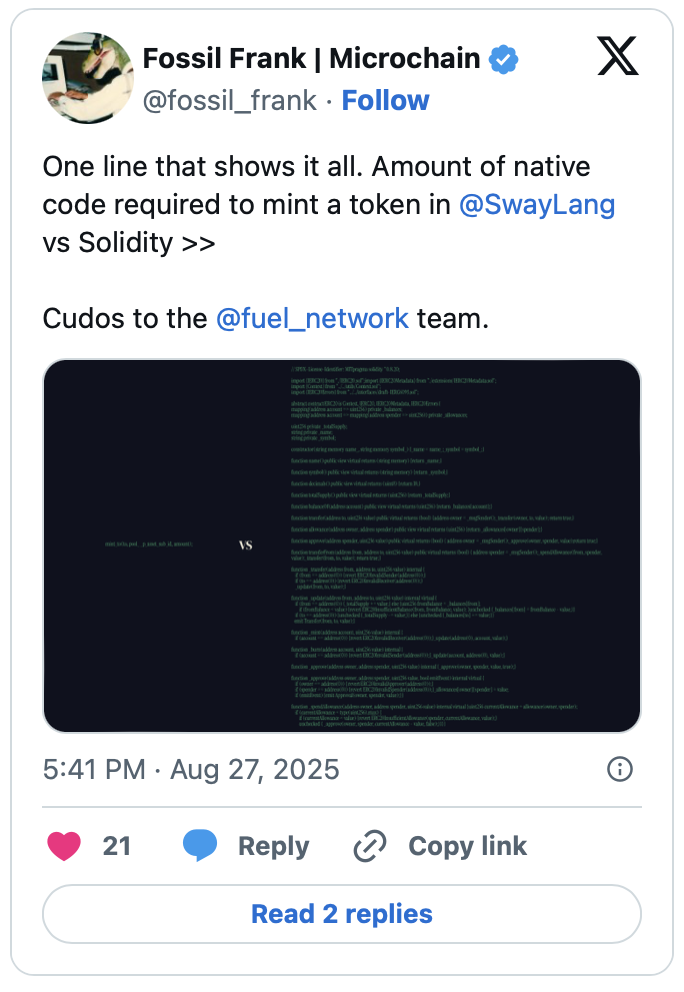Click Fossil Frank's profile avatar
Image resolution: width=684 pixels, height=992 pixels.
(88, 77)
